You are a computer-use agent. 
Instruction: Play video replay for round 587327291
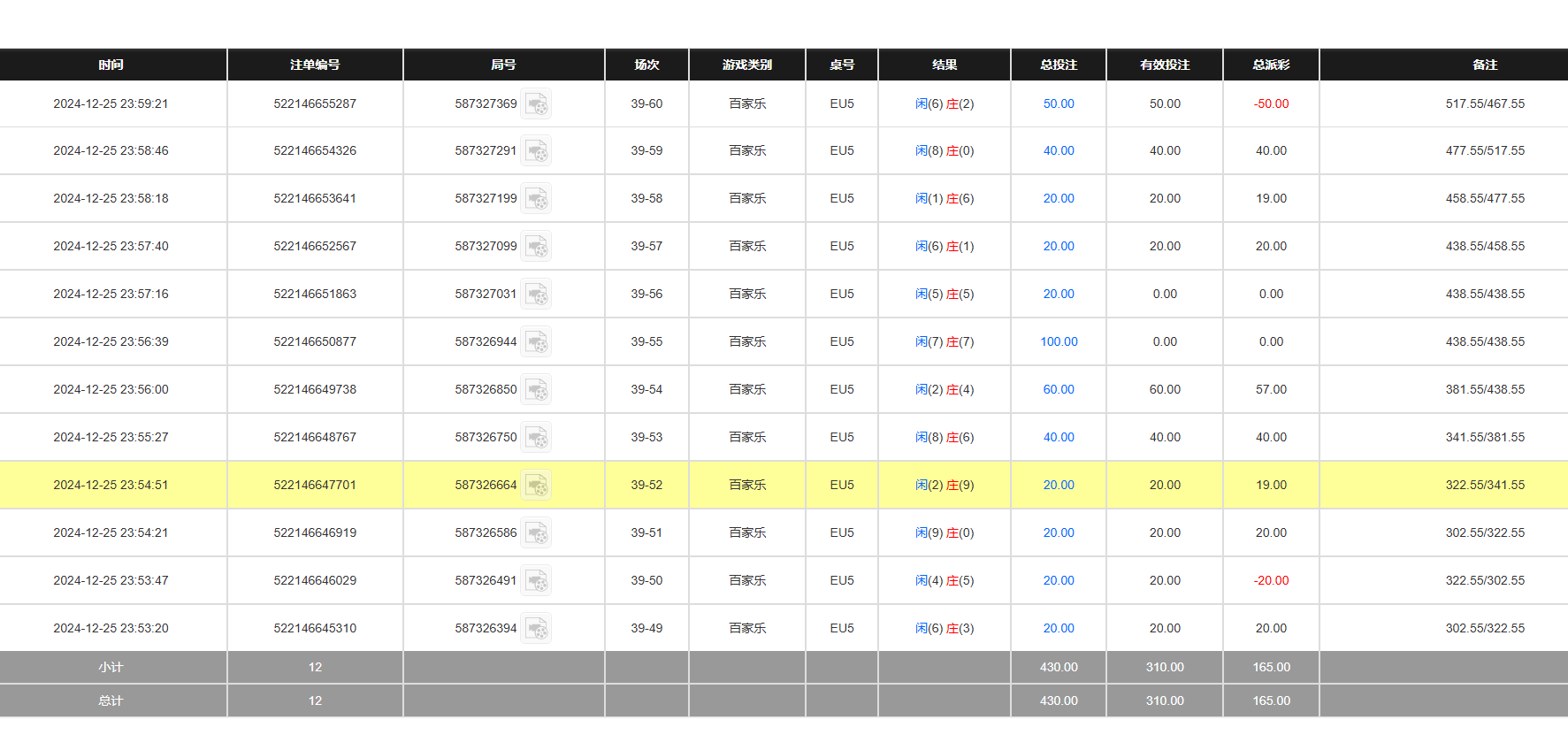click(536, 151)
